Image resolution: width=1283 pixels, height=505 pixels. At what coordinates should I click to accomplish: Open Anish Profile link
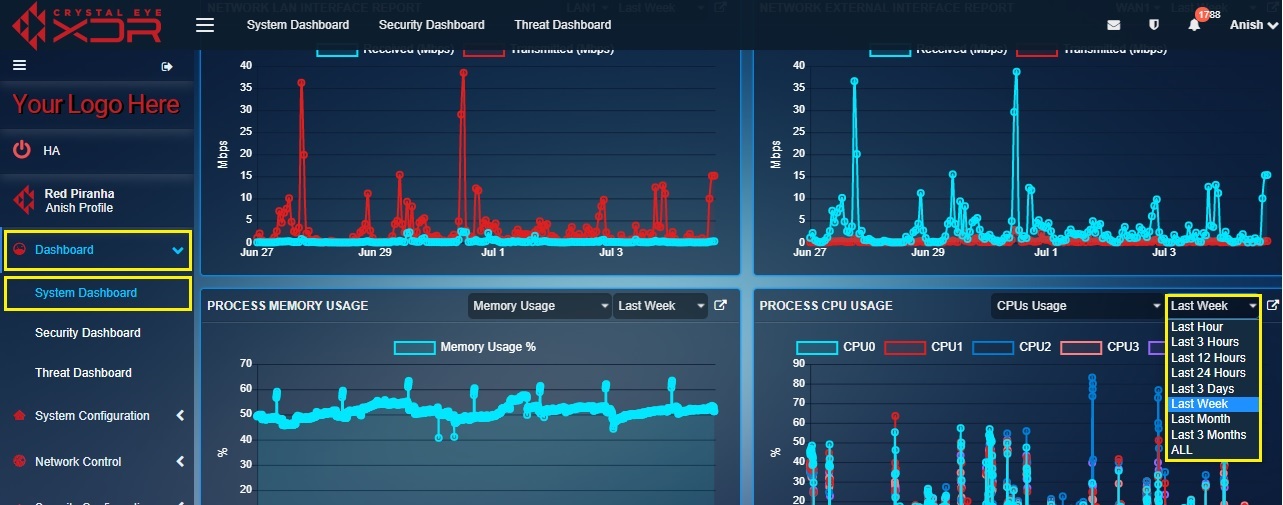(79, 208)
